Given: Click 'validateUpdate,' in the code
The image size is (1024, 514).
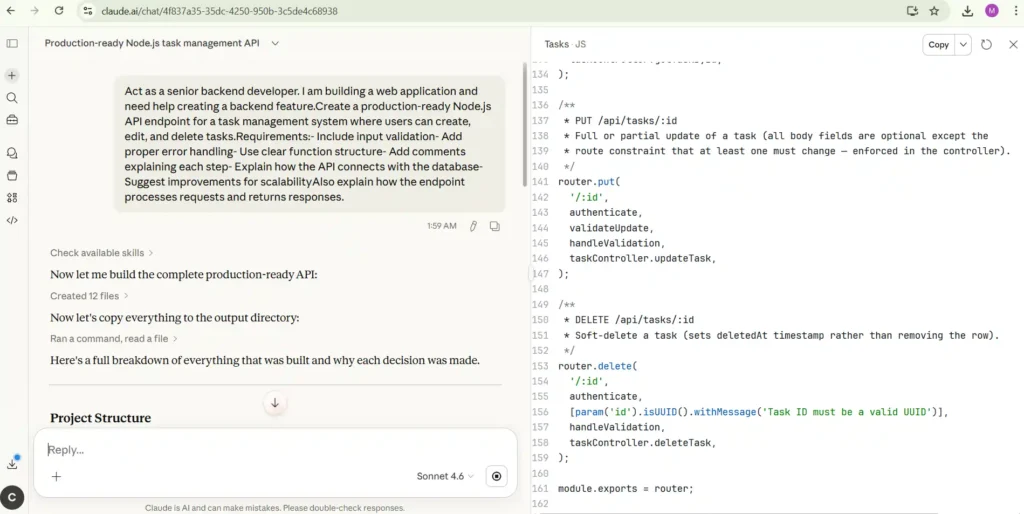Looking at the screenshot, I should click(x=611, y=228).
